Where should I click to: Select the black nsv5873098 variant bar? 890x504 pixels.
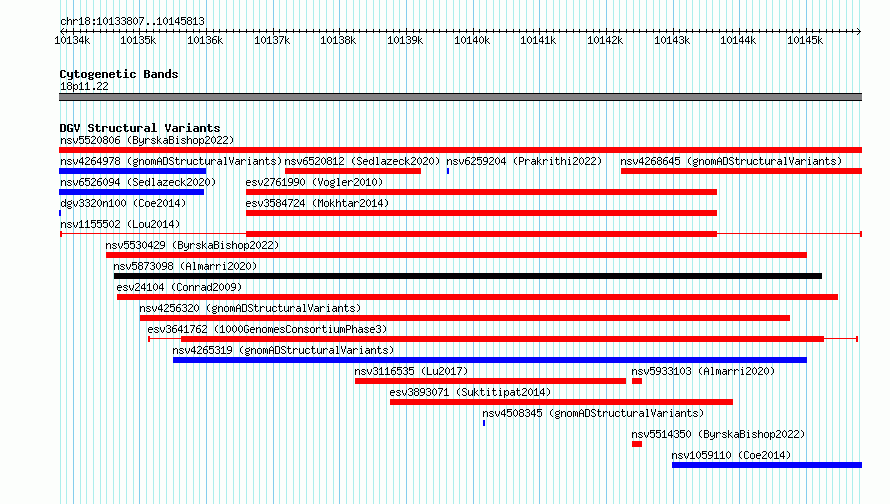(468, 276)
